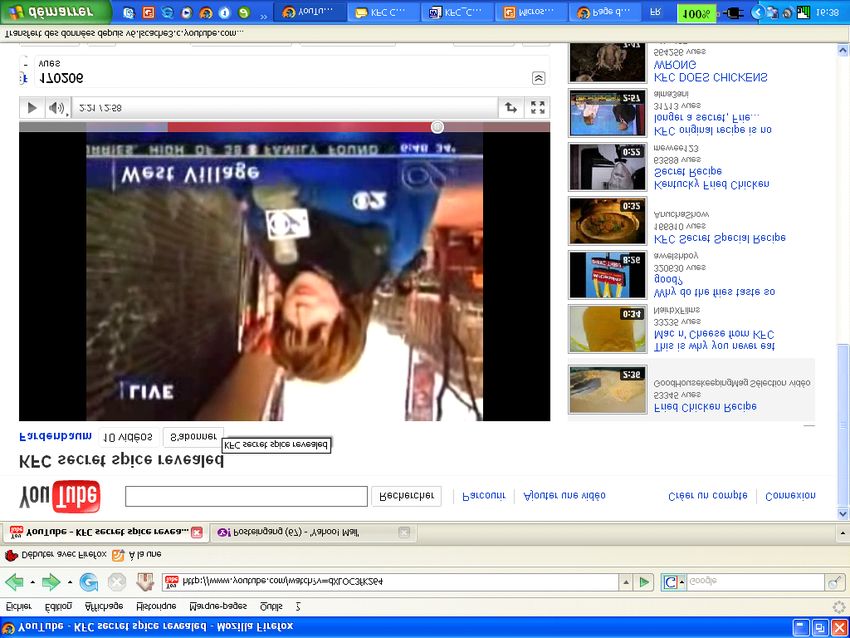Click the Google search field in the toolbar
Screen dimensions: 850x638
click(755, 582)
